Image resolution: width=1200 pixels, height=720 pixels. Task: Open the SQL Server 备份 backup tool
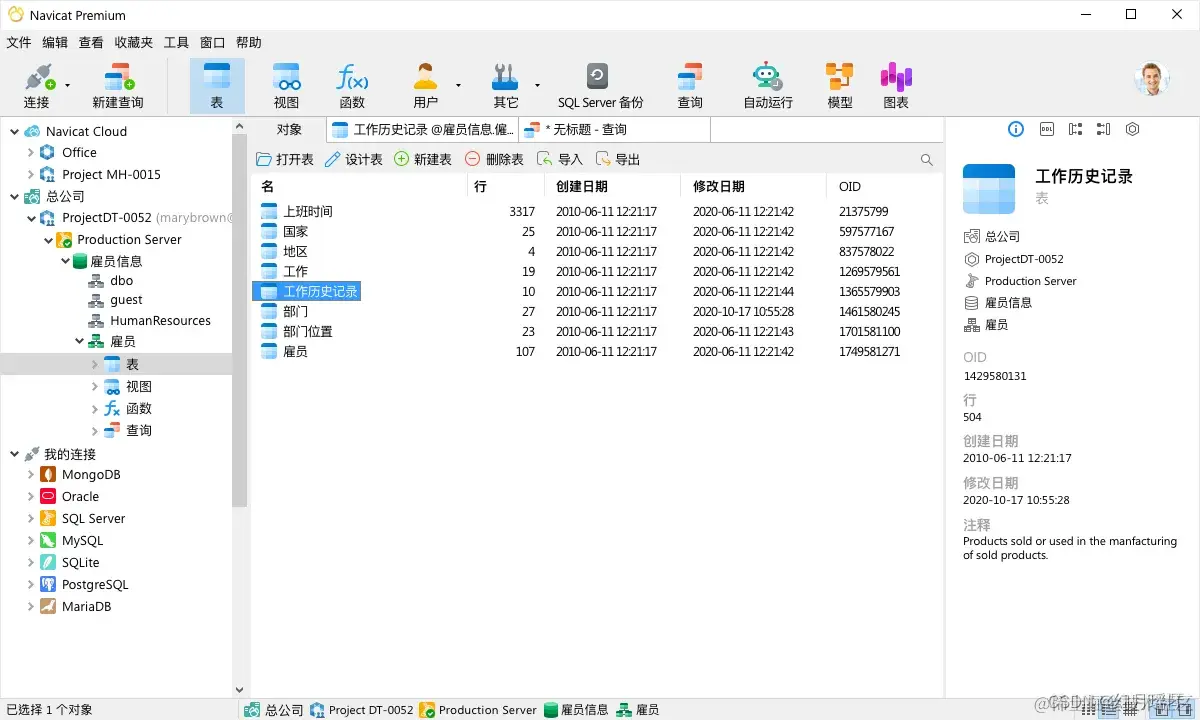click(599, 85)
